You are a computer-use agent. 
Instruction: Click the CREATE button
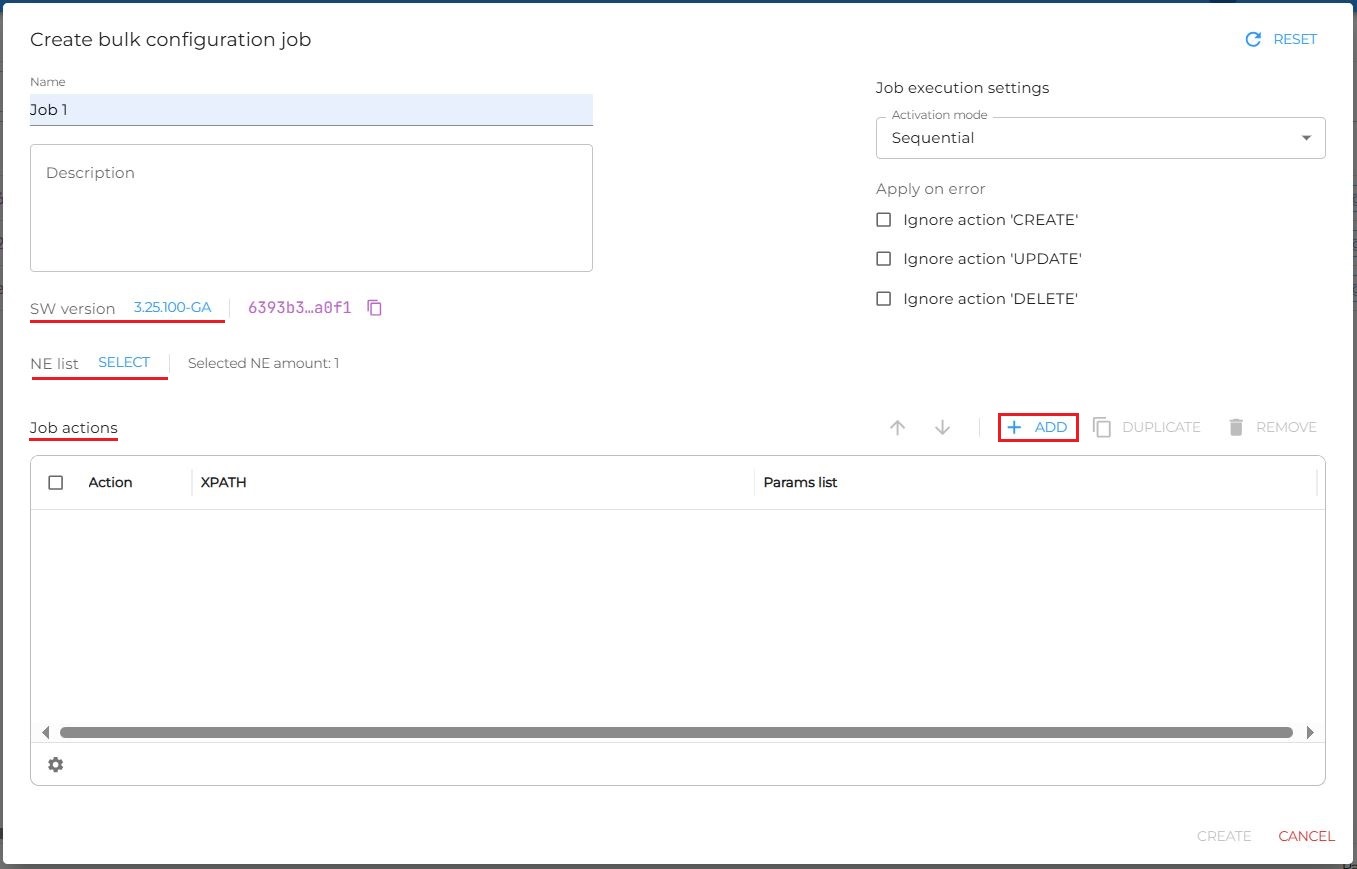[x=1224, y=836]
